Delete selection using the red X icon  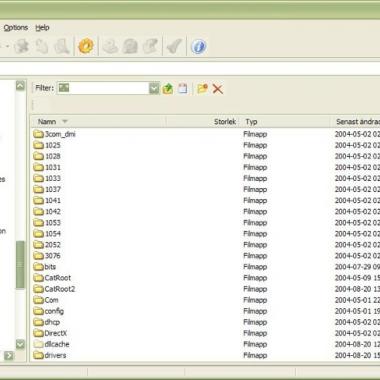218,89
